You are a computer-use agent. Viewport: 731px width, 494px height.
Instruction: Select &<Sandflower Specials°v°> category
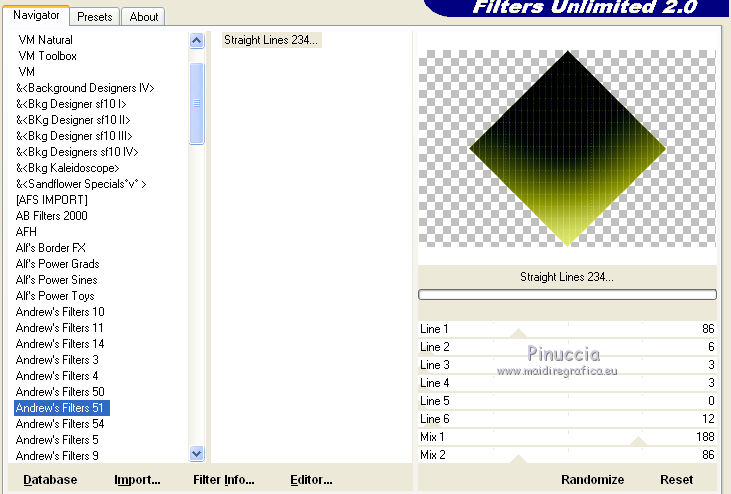pos(81,184)
